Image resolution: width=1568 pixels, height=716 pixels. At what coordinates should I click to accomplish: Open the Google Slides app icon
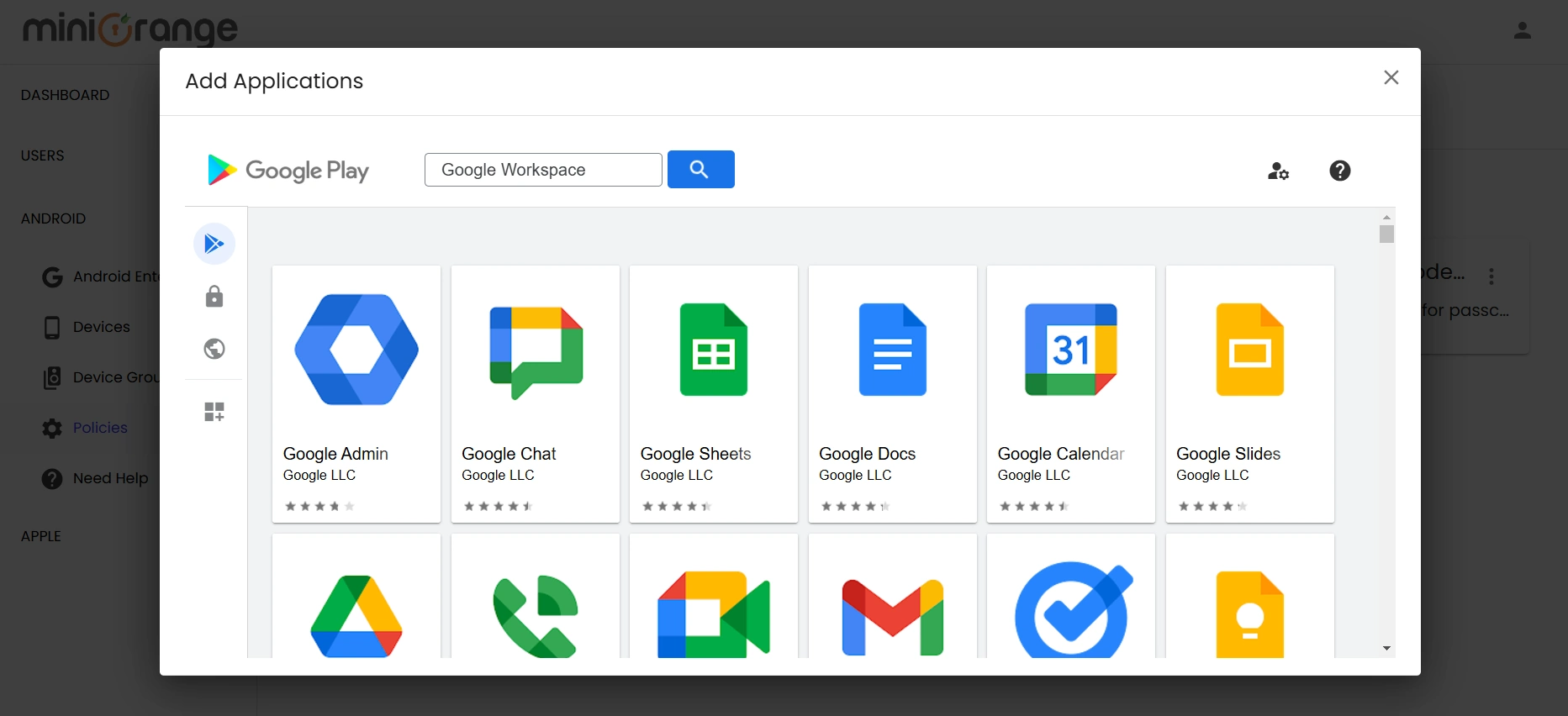(1250, 350)
